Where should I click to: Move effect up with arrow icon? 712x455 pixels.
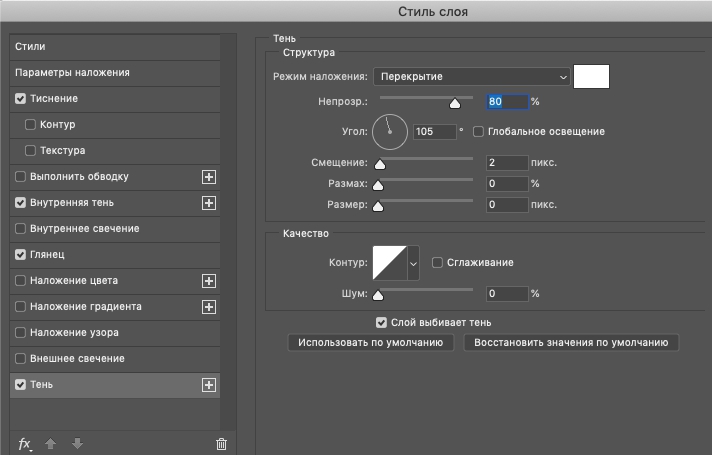coord(50,444)
